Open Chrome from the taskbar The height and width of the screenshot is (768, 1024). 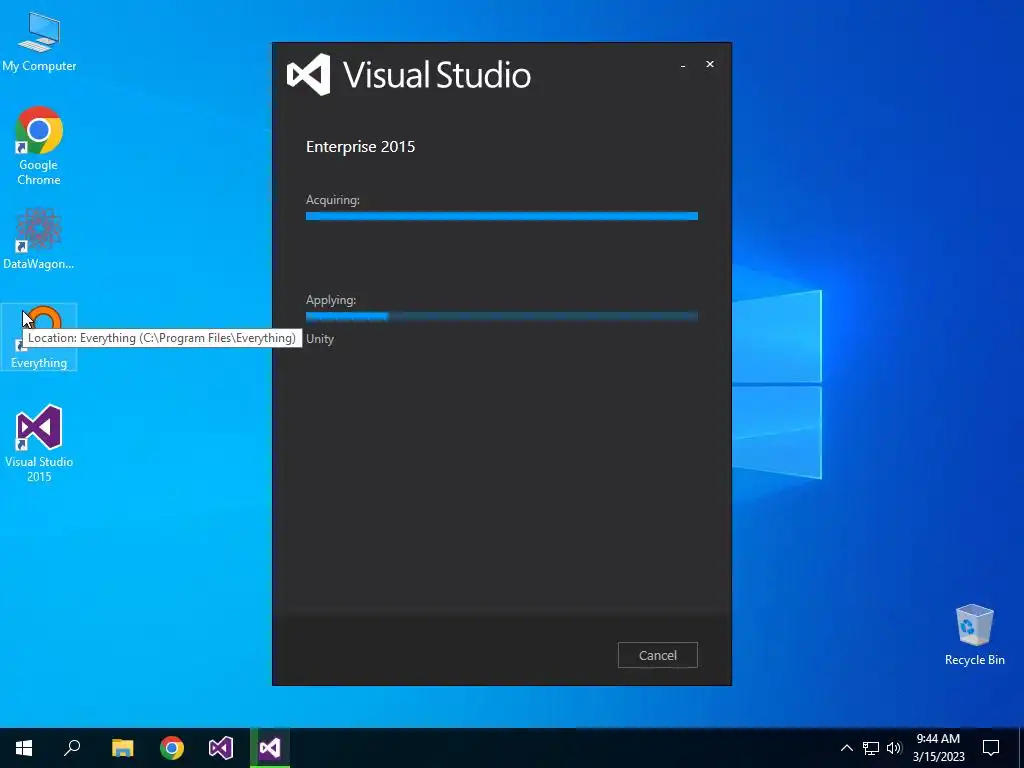[172, 748]
